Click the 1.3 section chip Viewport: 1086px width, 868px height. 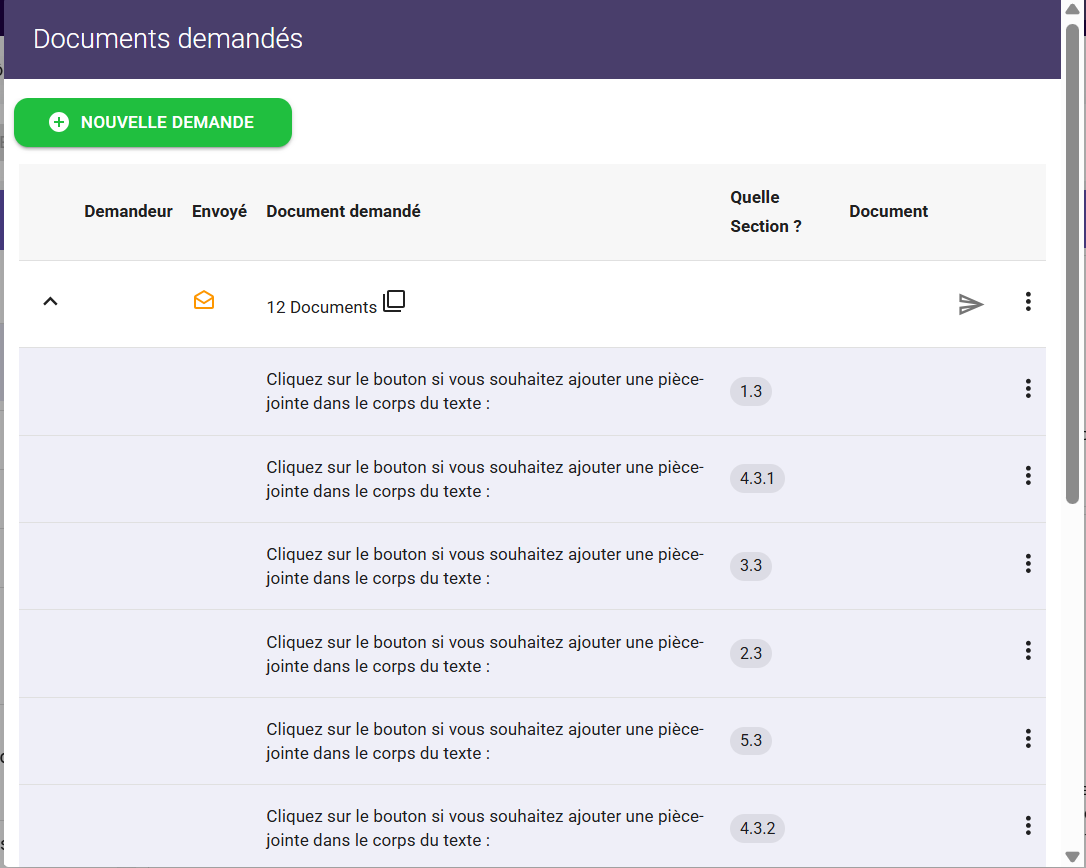(x=751, y=391)
